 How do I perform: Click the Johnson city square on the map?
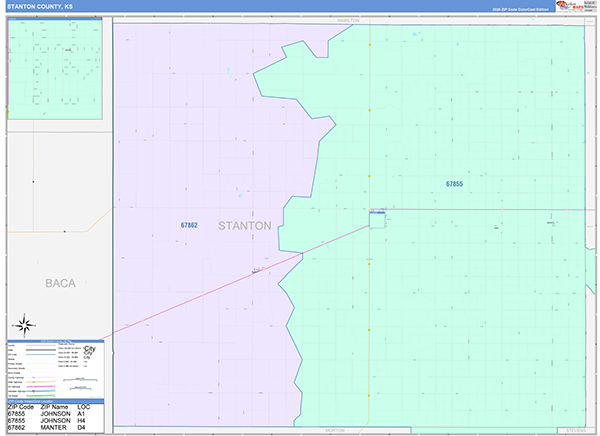[377, 220]
